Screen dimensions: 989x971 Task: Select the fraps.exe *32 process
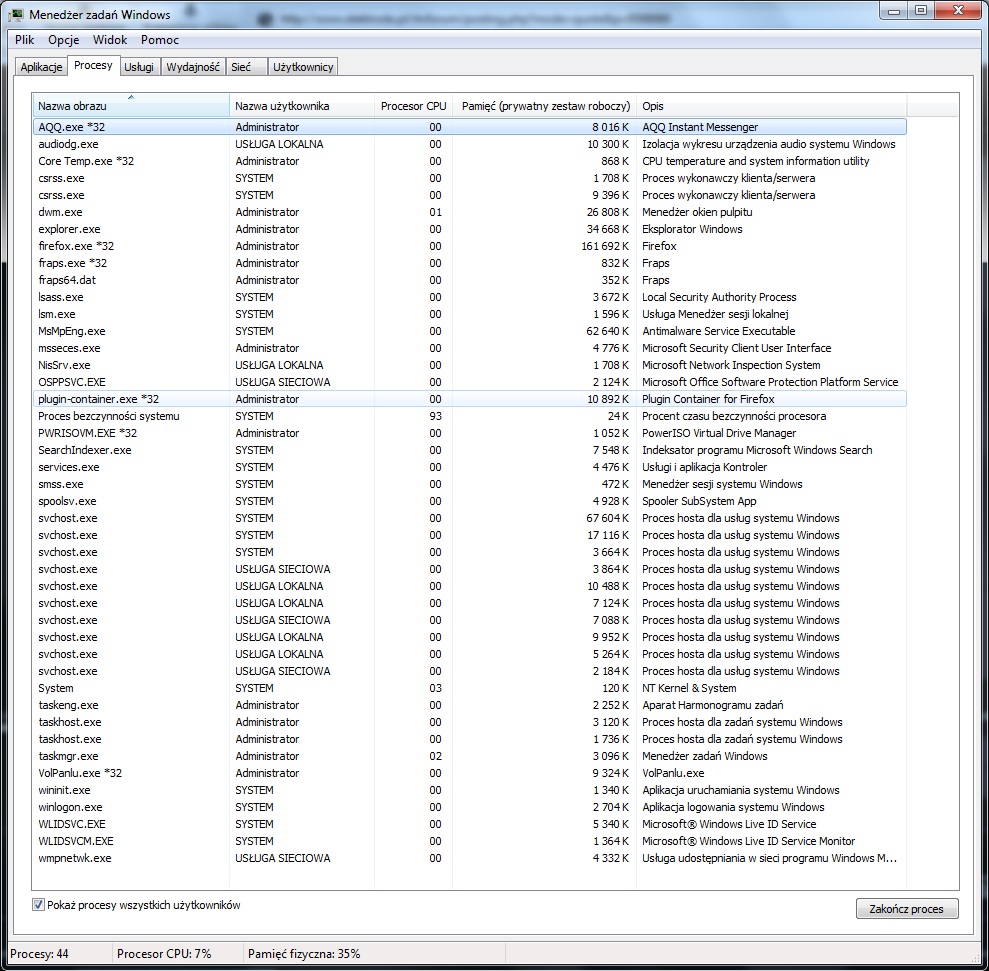tap(469, 263)
